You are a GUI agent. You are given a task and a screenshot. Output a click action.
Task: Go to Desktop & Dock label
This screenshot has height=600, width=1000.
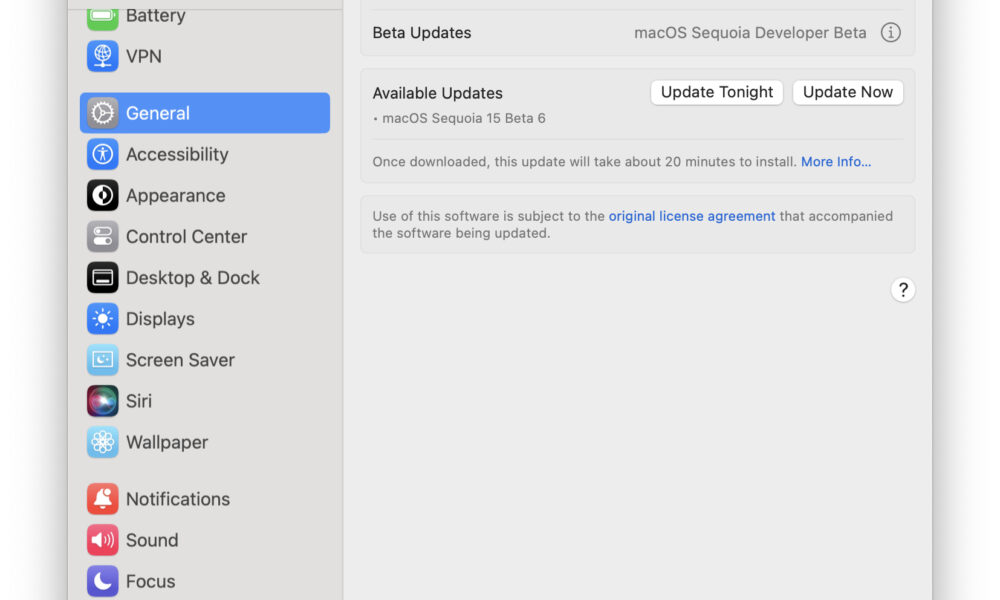tap(193, 277)
